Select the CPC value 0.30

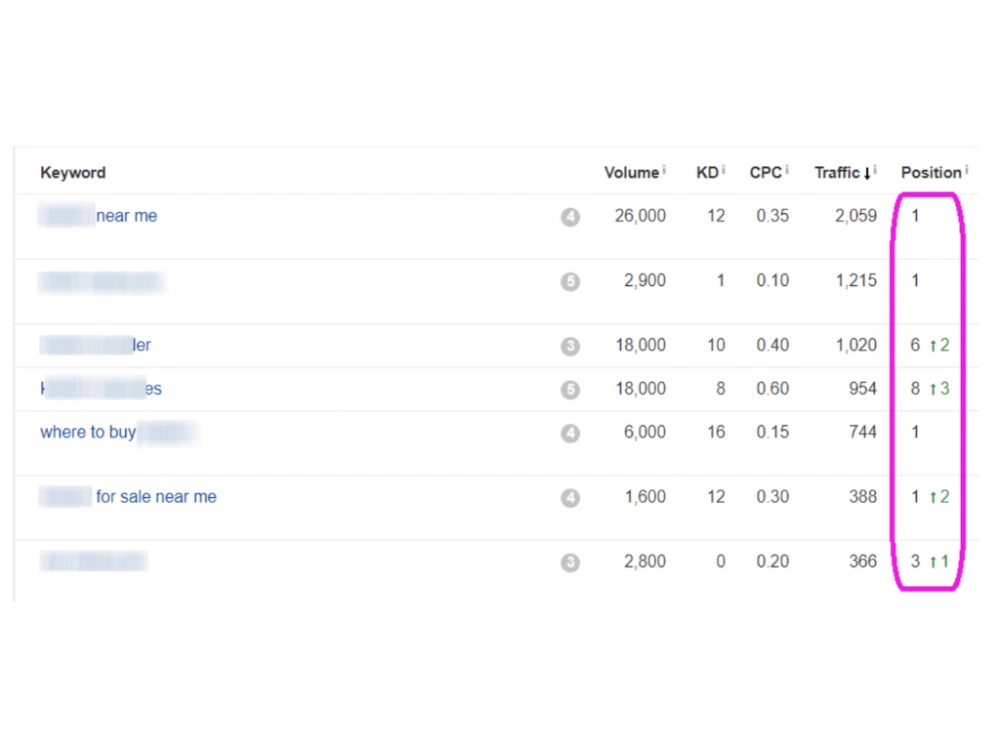[772, 496]
